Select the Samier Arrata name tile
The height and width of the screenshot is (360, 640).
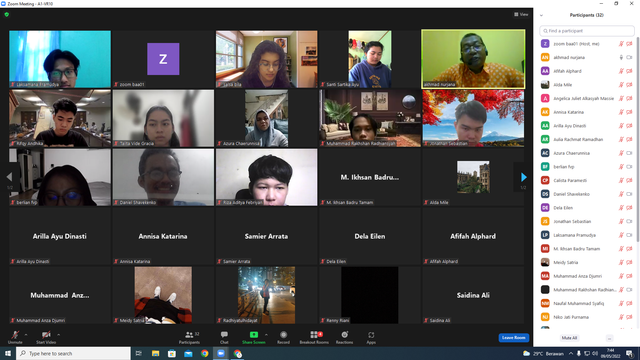267,236
